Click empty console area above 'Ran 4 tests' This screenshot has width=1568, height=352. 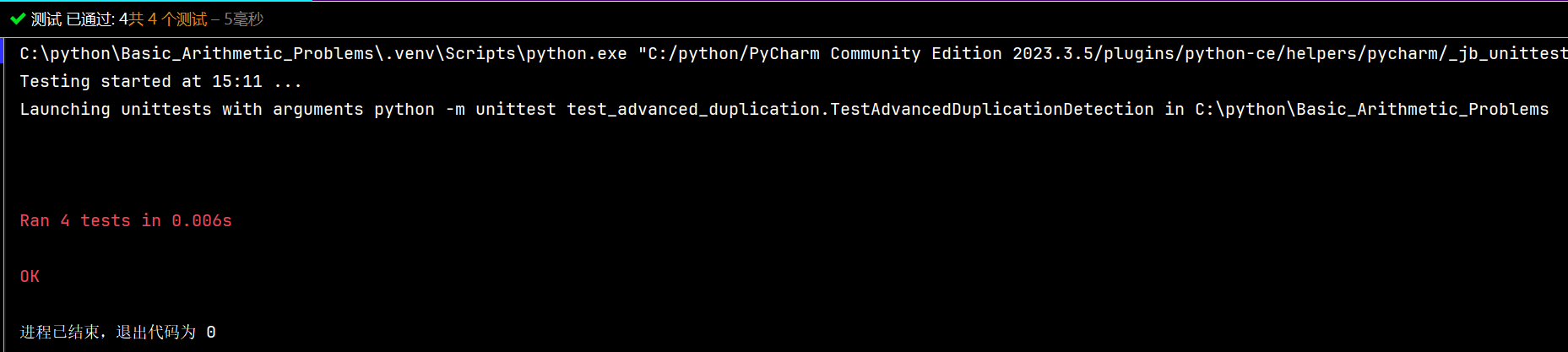click(x=760, y=165)
